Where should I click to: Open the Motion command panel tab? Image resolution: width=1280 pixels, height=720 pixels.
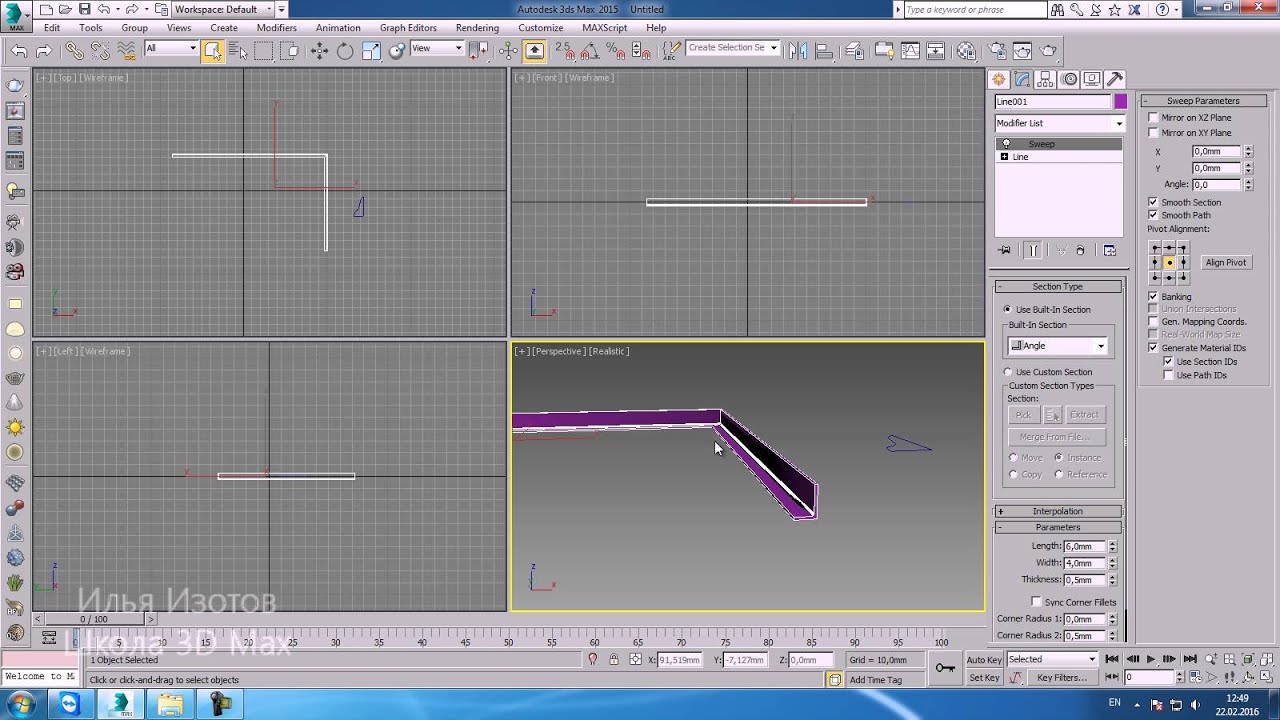1069,80
